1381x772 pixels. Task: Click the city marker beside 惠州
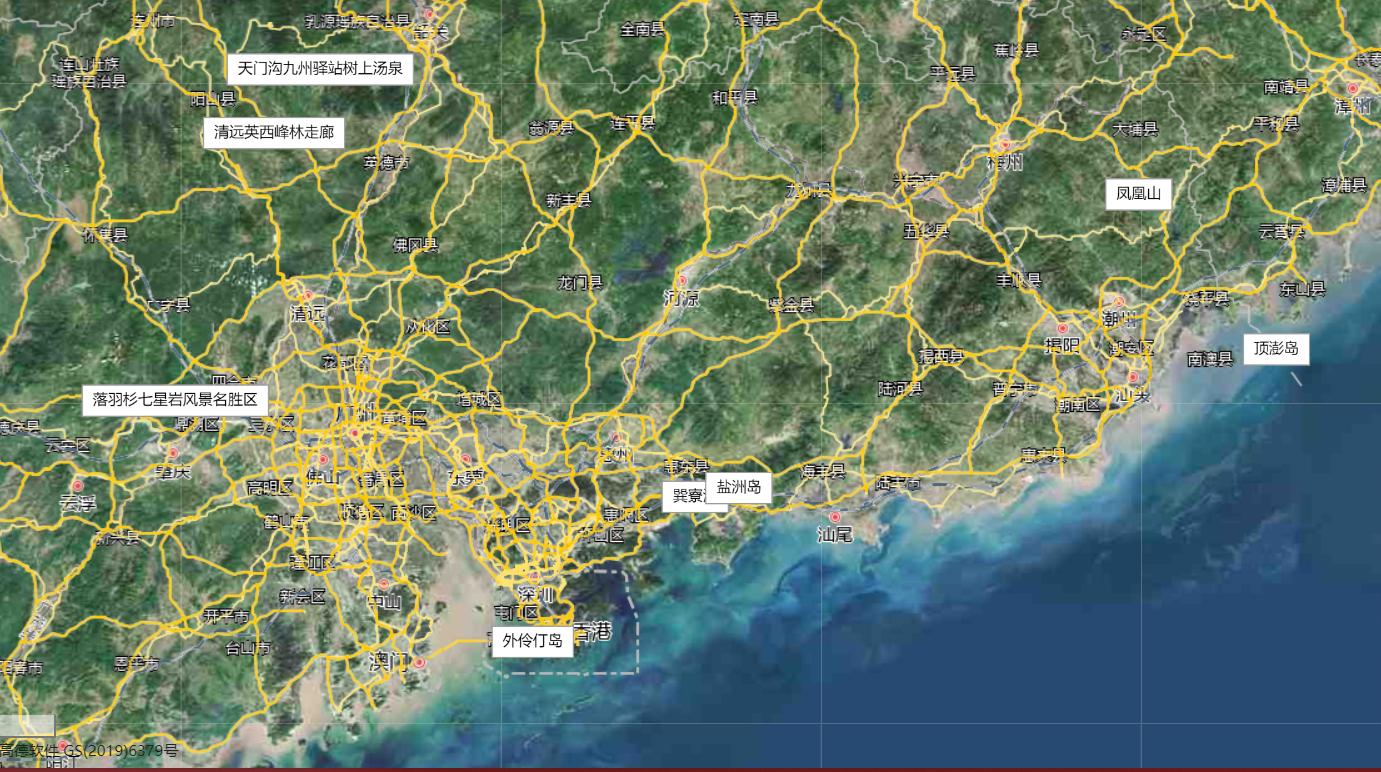pyautogui.click(x=617, y=437)
